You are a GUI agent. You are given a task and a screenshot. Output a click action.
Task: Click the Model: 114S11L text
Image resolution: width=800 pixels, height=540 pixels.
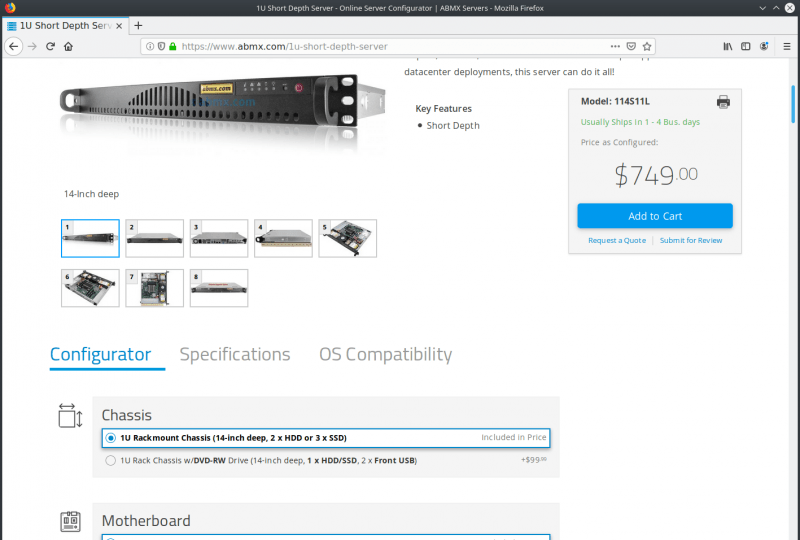[x=615, y=101]
